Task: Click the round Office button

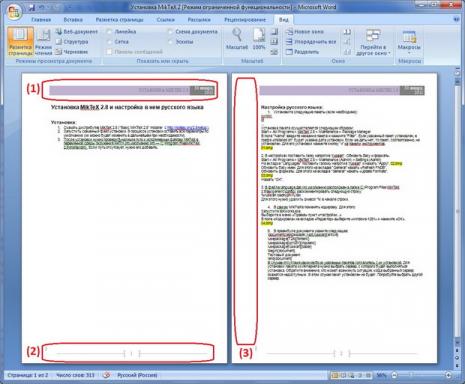Action: [13, 13]
